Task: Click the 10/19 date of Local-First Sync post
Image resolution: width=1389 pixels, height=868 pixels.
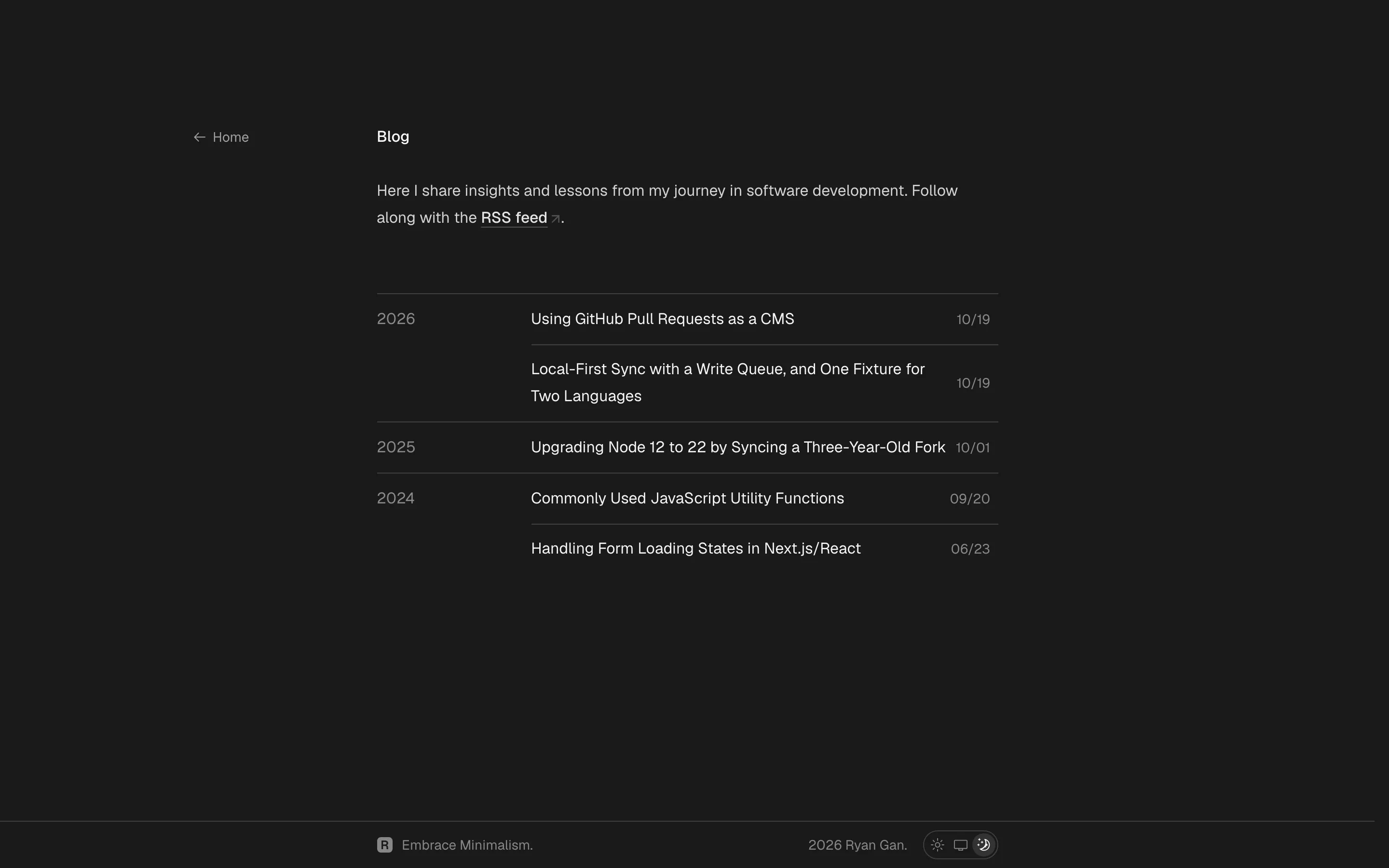Action: pyautogui.click(x=973, y=383)
